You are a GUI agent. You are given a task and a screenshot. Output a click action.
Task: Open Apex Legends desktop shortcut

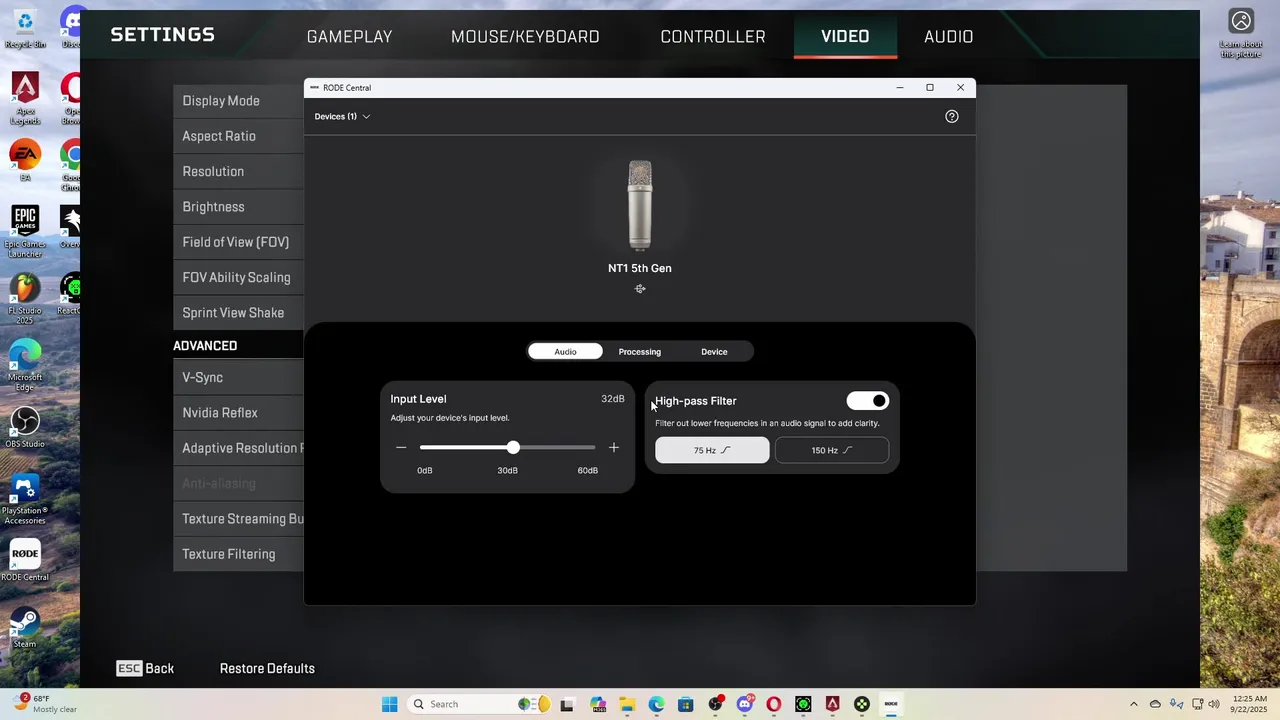[x=25, y=98]
